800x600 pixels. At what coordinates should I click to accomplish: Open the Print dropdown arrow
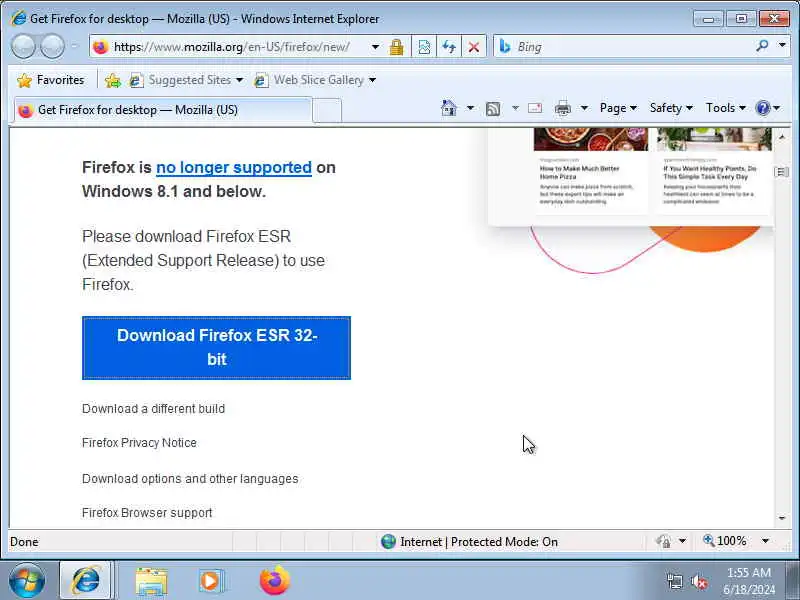585,108
